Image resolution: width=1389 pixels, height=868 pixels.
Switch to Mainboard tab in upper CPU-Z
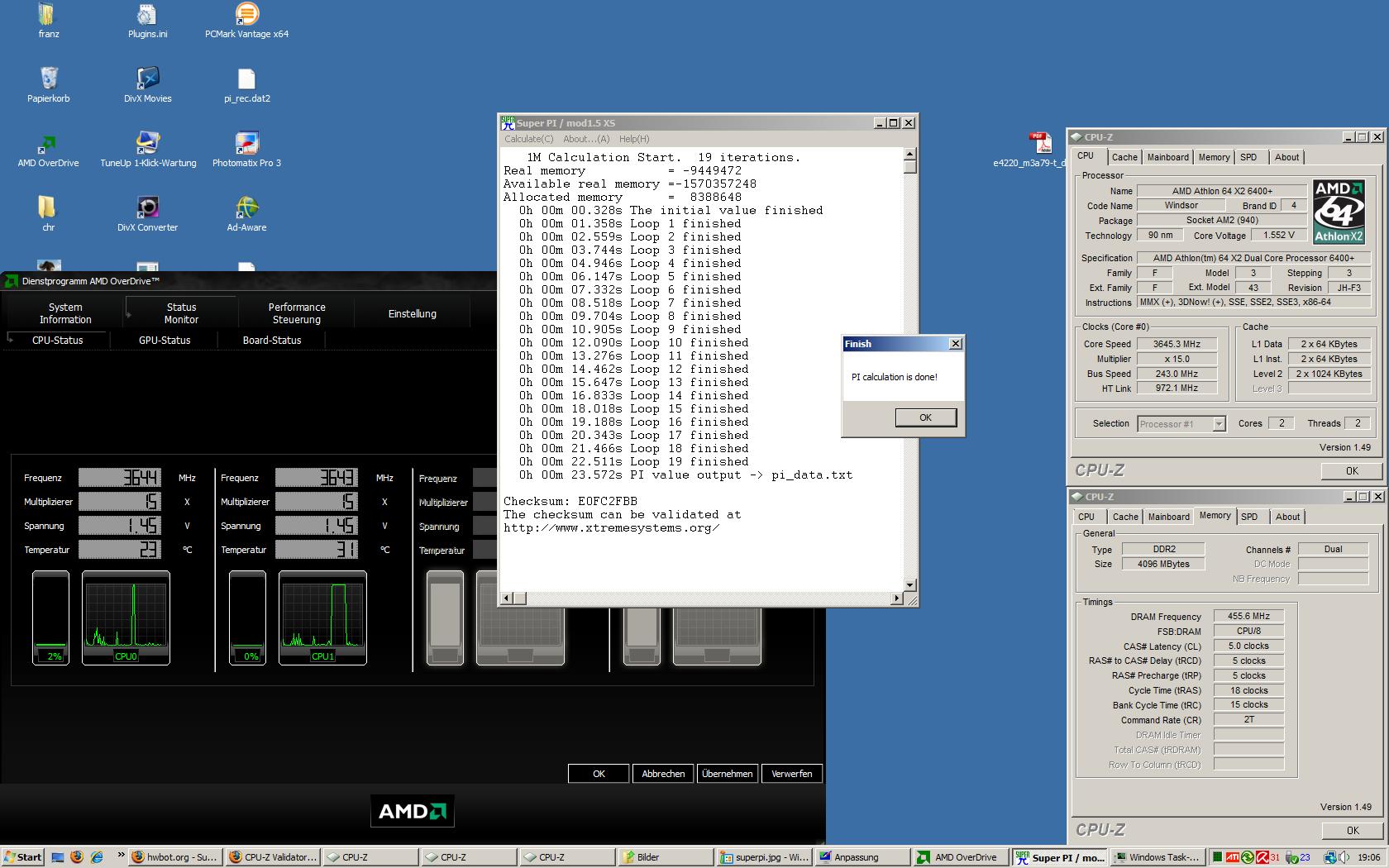1167,157
